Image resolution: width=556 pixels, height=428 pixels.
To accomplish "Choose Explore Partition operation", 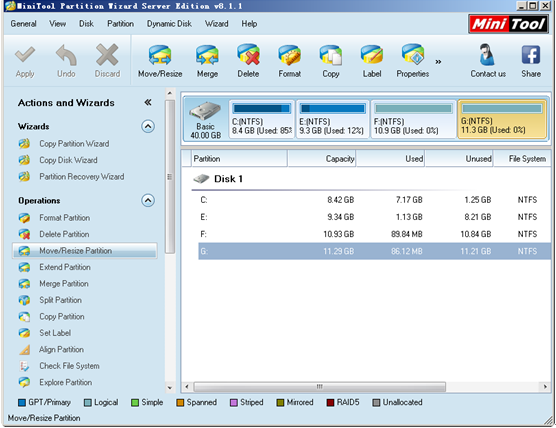I will pyautogui.click(x=66, y=382).
